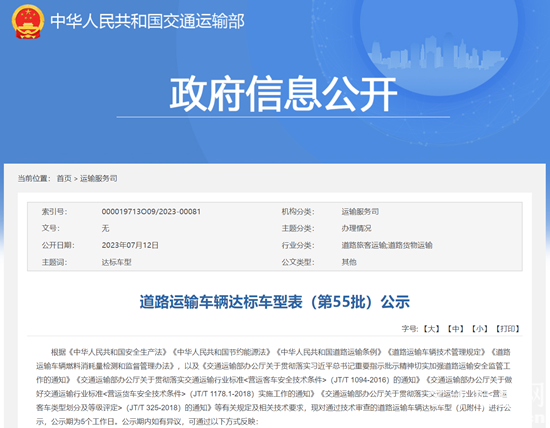
Task: Set font size to 中
Action: click(x=455, y=329)
